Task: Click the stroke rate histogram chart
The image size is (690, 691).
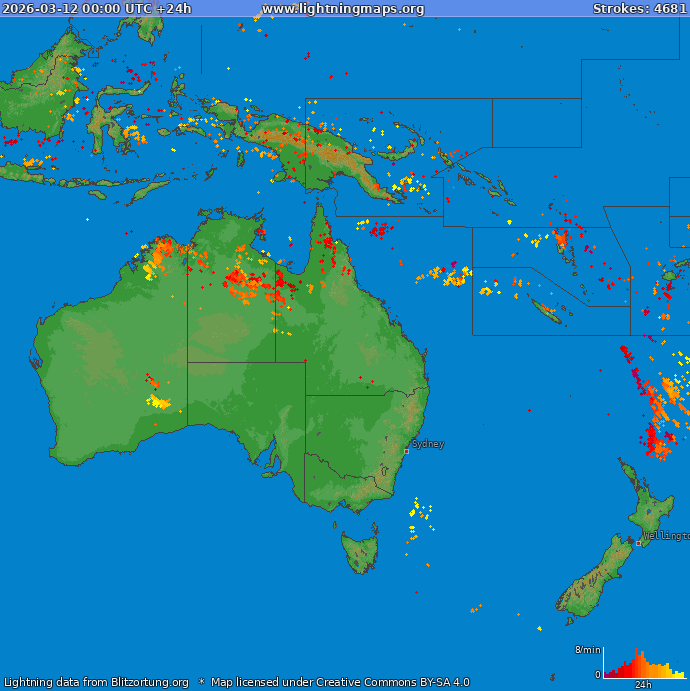Action: (644, 664)
